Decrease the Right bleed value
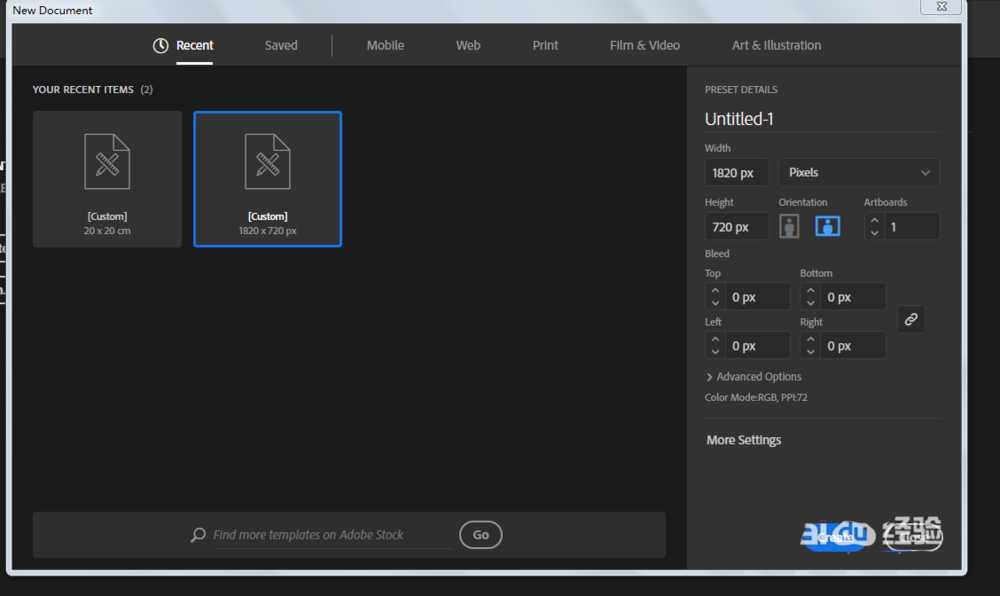 click(811, 352)
